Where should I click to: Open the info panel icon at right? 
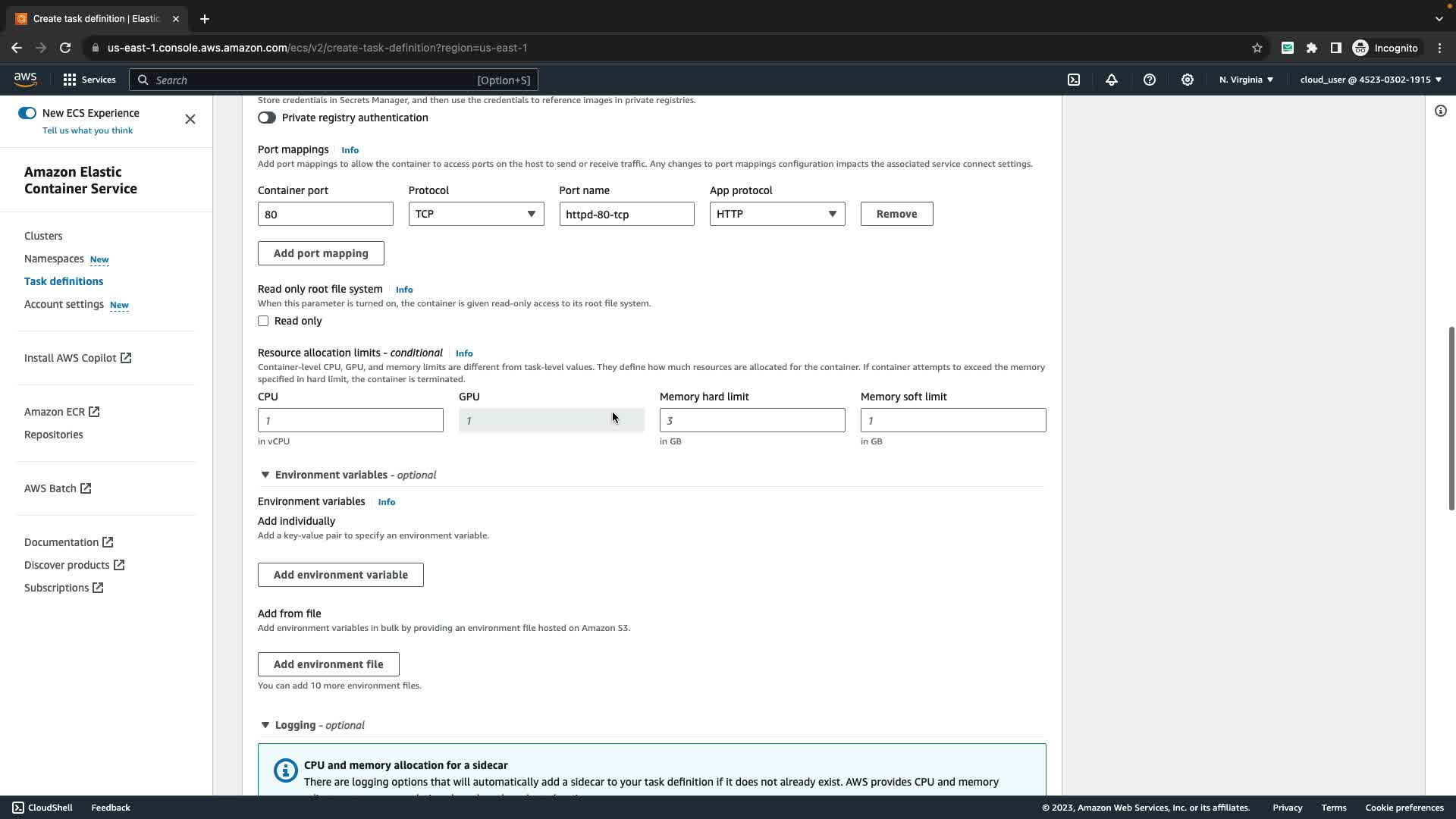pyautogui.click(x=1441, y=111)
